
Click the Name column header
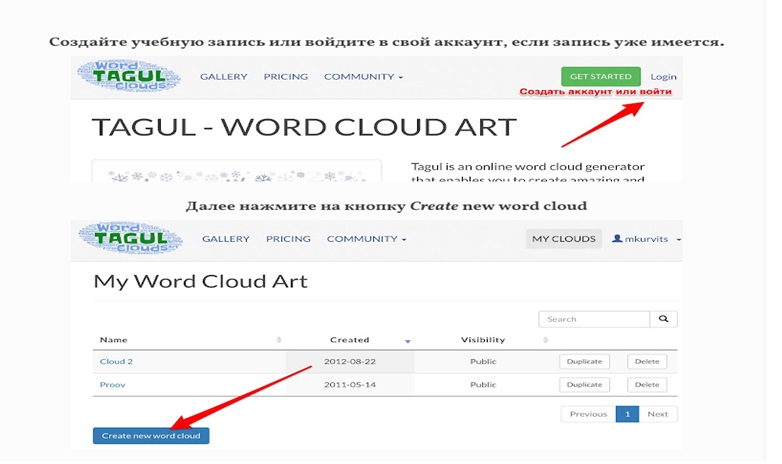(114, 340)
